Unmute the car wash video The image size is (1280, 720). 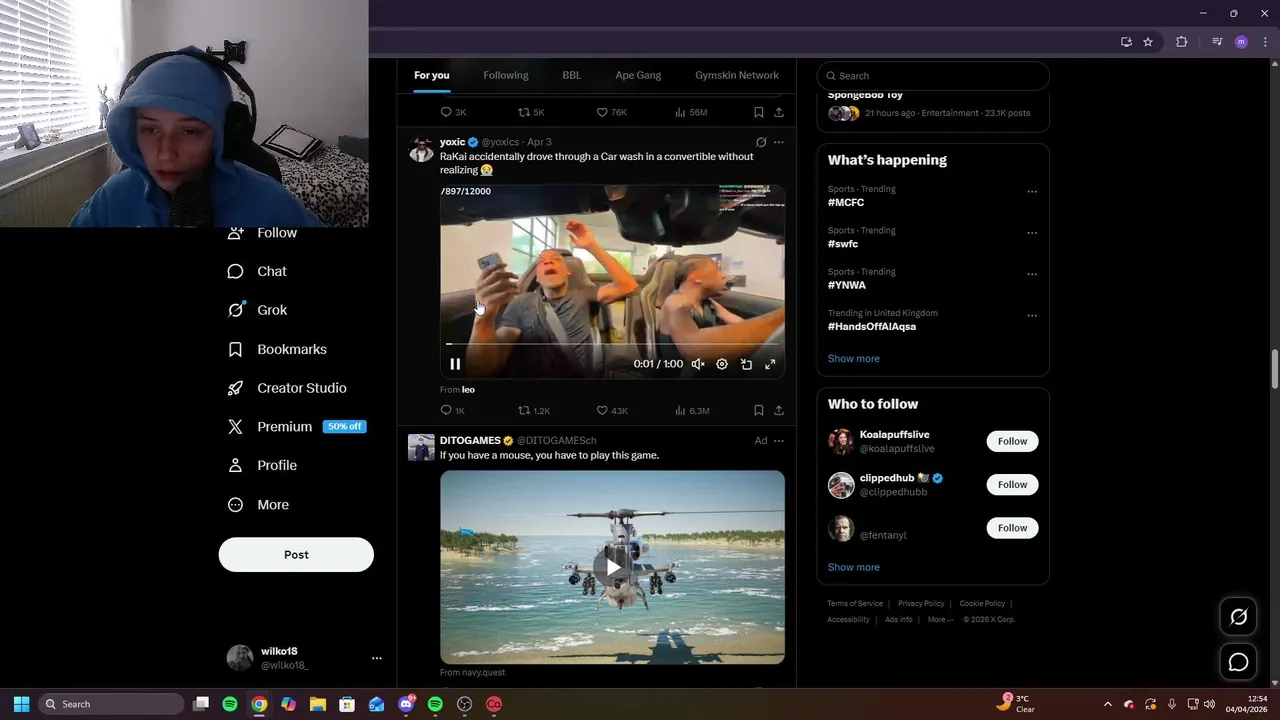click(x=698, y=365)
